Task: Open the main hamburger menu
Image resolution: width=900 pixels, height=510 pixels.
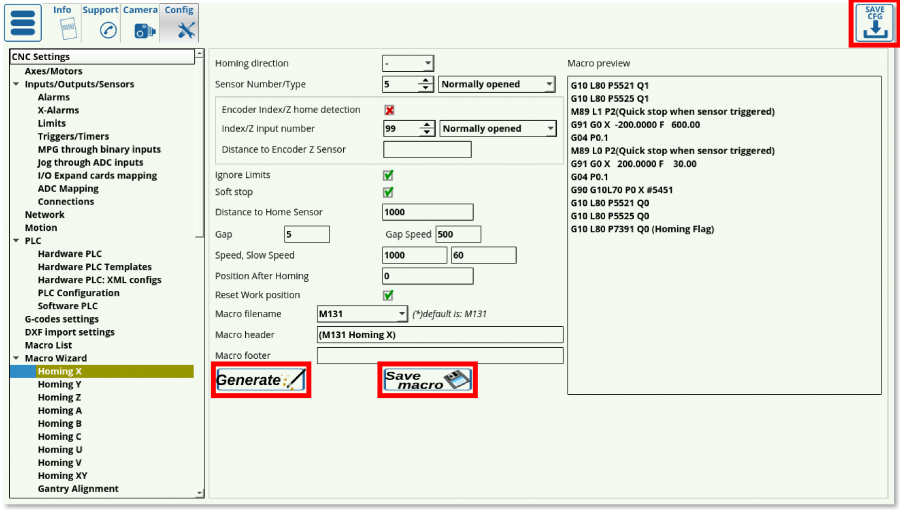Action: [x=23, y=23]
